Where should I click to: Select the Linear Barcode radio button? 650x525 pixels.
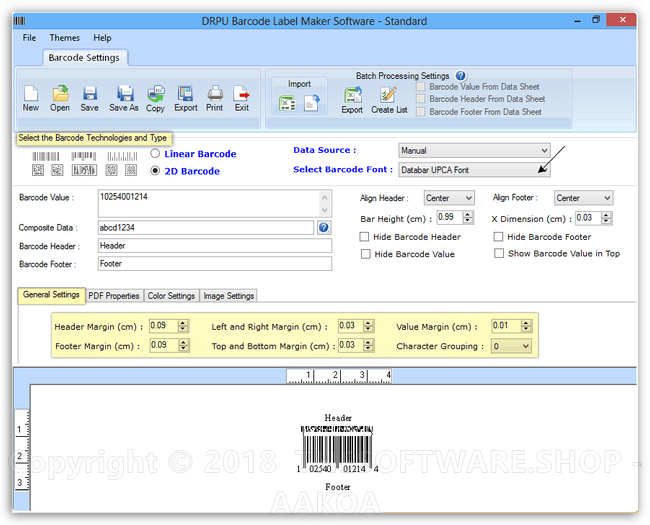tap(155, 154)
